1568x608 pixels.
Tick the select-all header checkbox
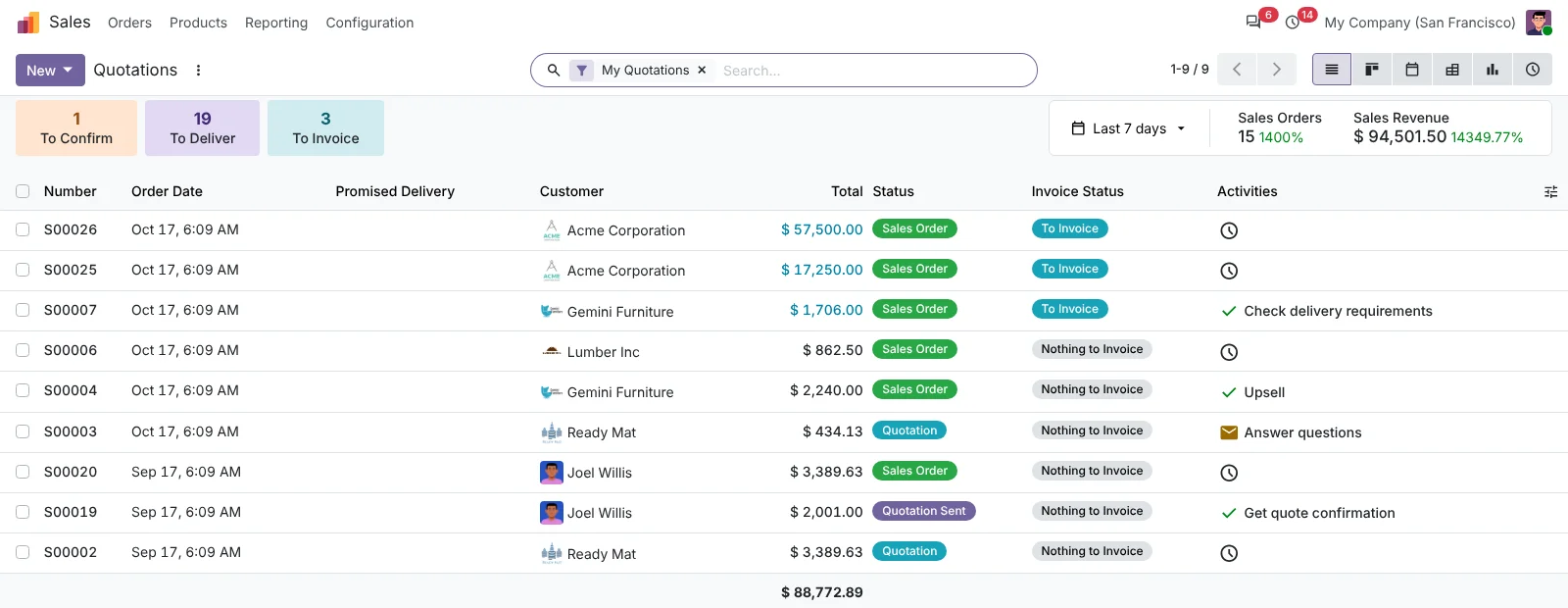[x=23, y=191]
